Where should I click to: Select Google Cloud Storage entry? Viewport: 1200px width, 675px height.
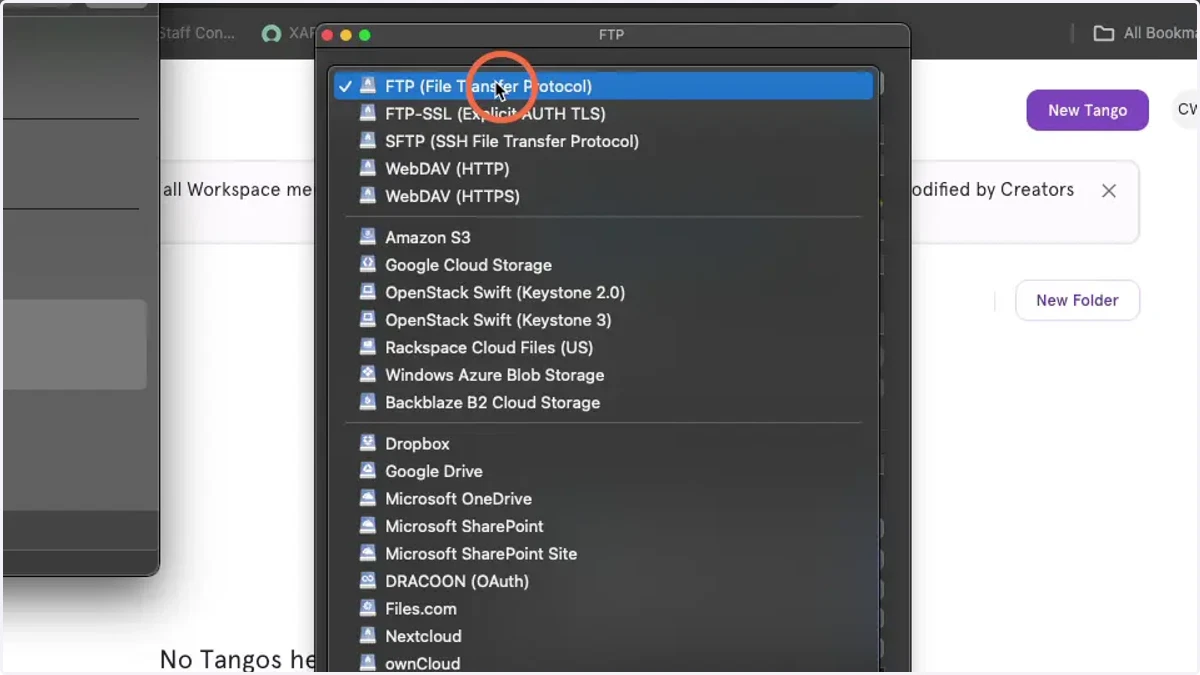point(603,265)
